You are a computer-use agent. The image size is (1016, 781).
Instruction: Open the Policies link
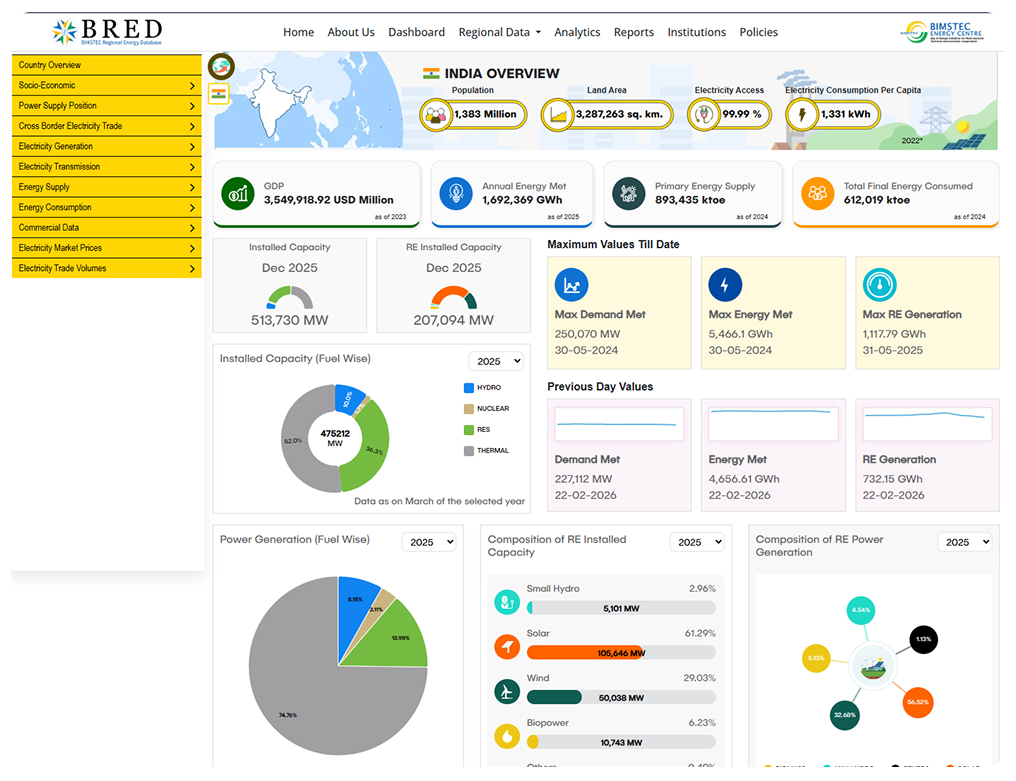coord(758,32)
